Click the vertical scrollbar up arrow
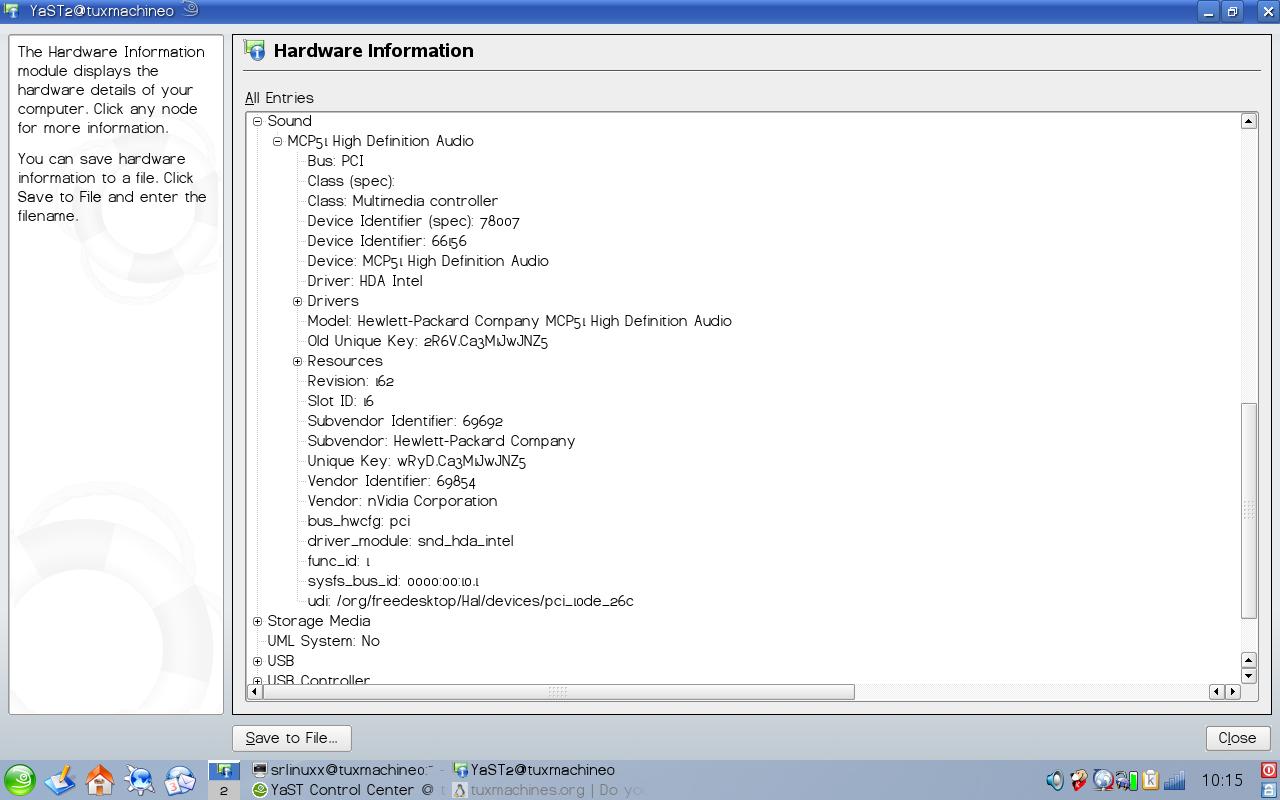 tap(1248, 121)
